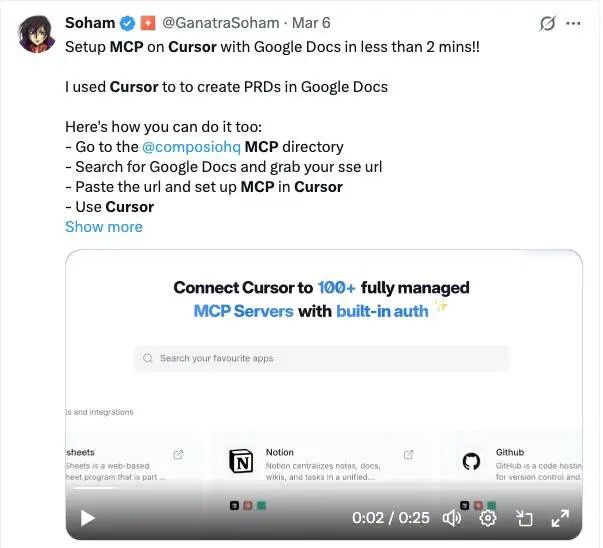The width and height of the screenshot is (603, 548).
Task: Click Soham's profile avatar
Action: [x=34, y=34]
